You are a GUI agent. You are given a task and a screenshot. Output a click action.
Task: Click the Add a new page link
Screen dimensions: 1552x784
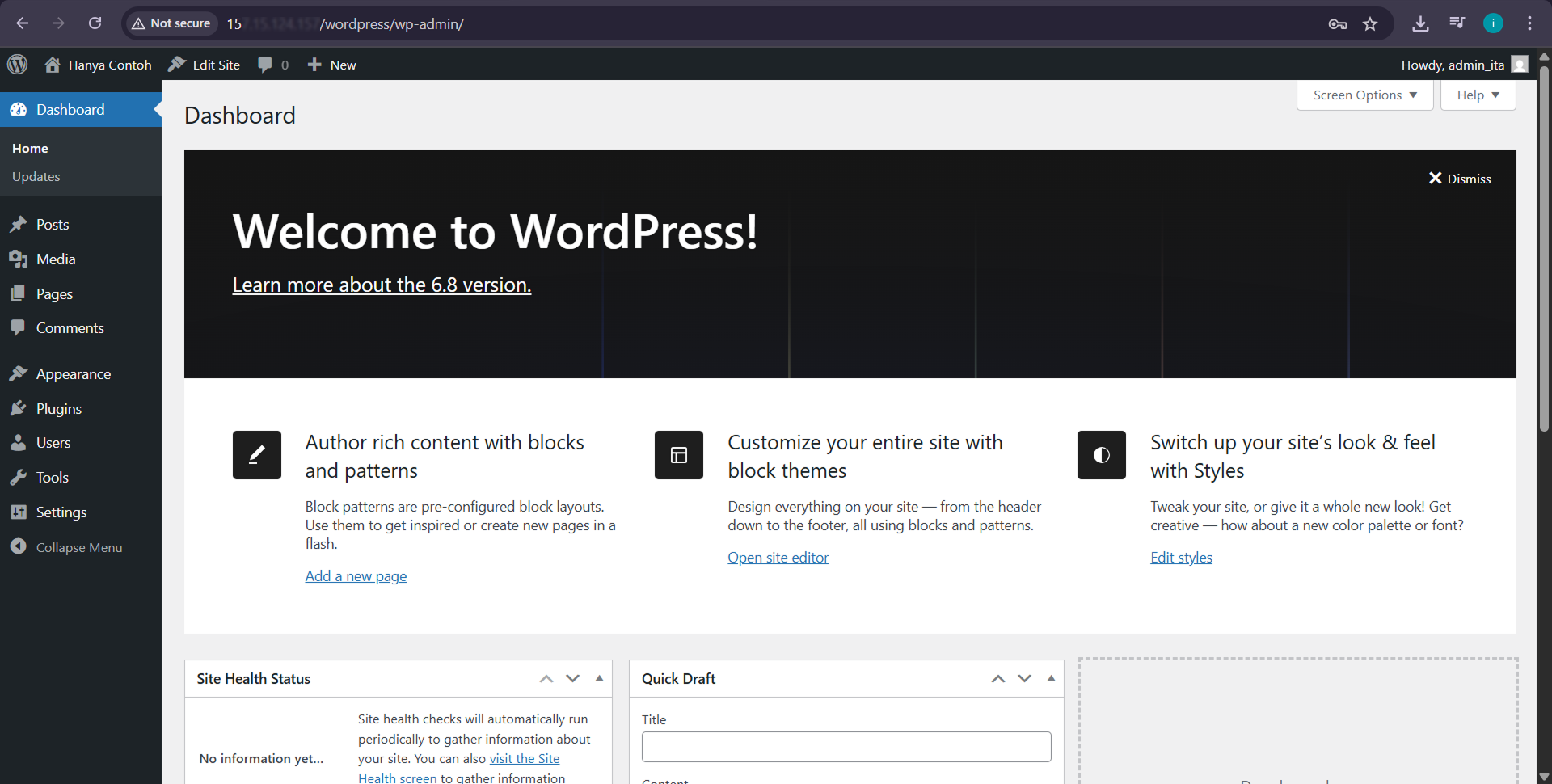coord(355,575)
